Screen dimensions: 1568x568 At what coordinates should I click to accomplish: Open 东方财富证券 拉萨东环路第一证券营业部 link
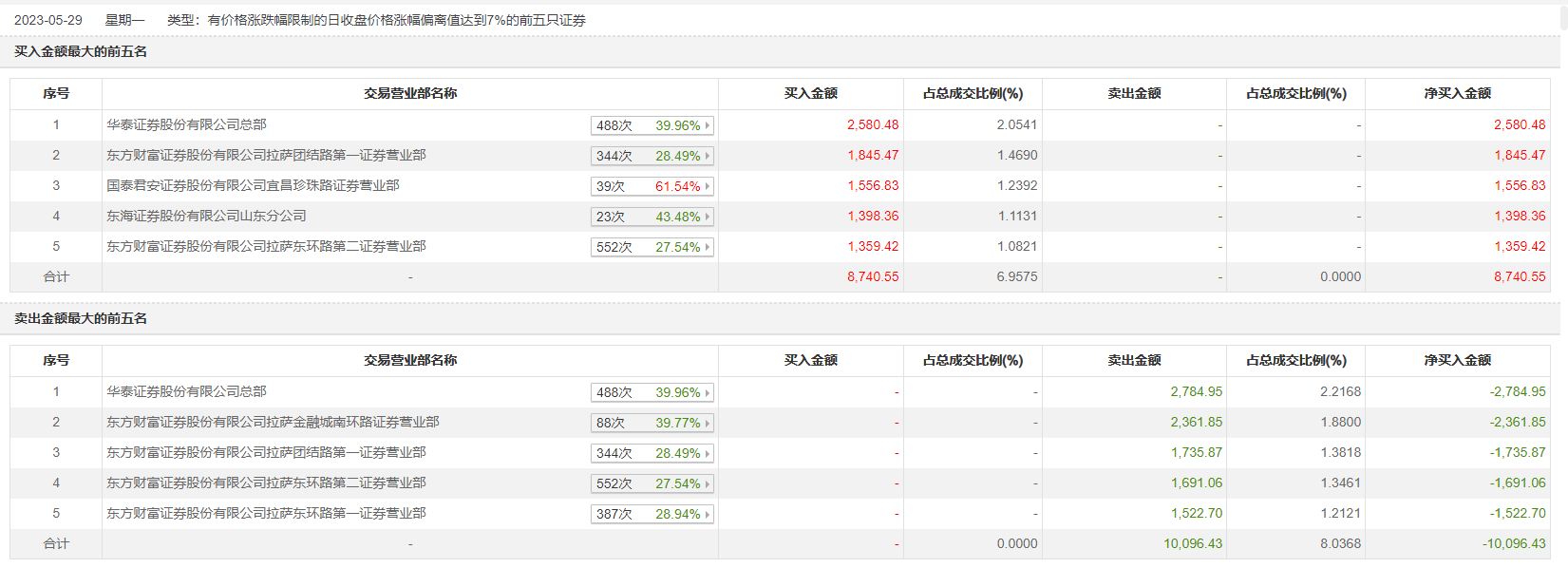click(x=266, y=513)
